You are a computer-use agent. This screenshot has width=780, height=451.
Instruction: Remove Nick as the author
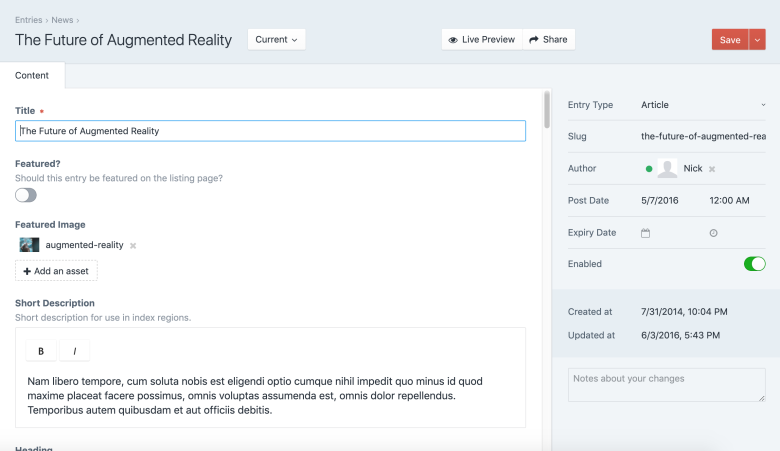[712, 169]
